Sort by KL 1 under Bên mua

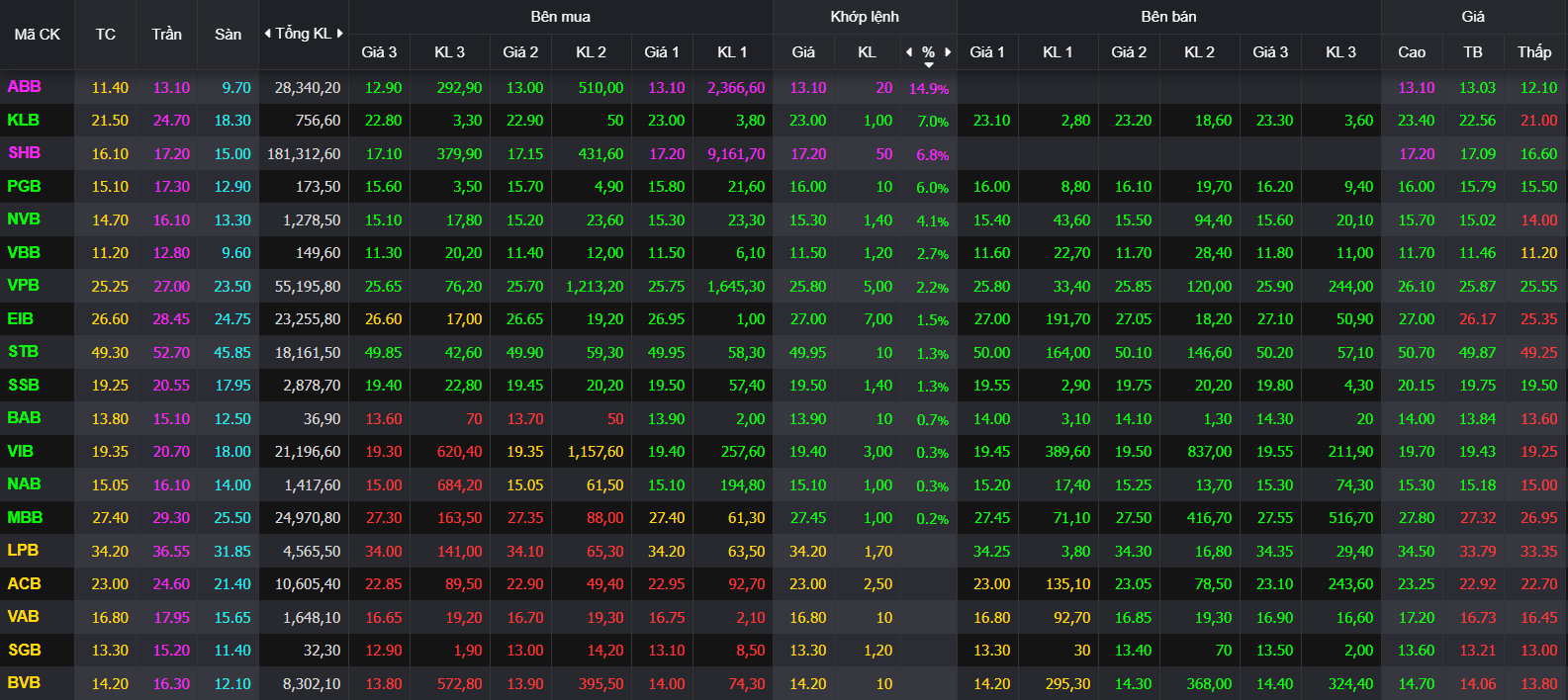pos(732,51)
